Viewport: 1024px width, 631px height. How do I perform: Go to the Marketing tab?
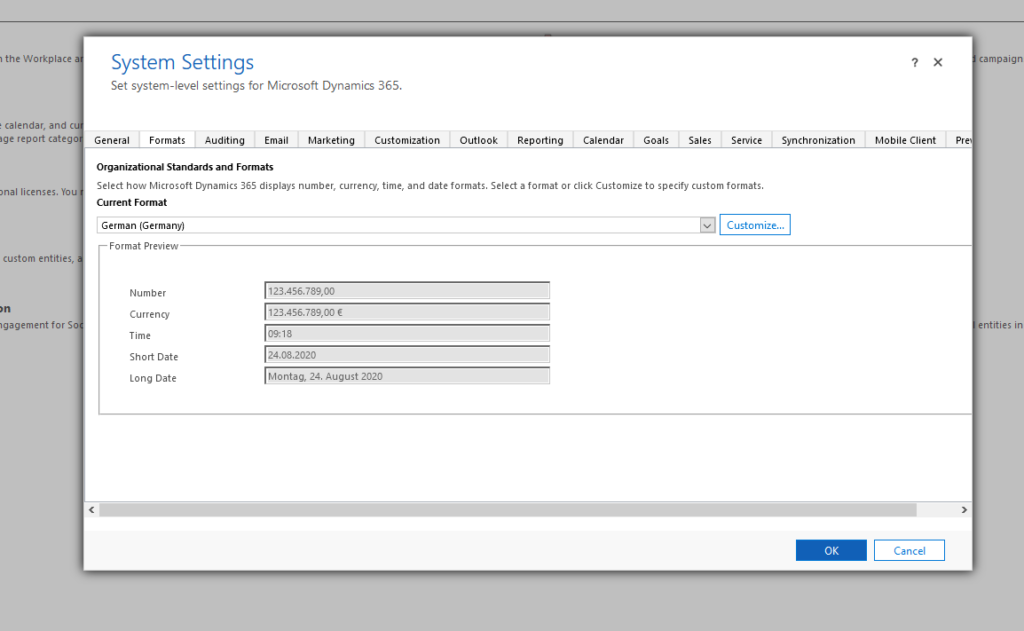click(331, 140)
